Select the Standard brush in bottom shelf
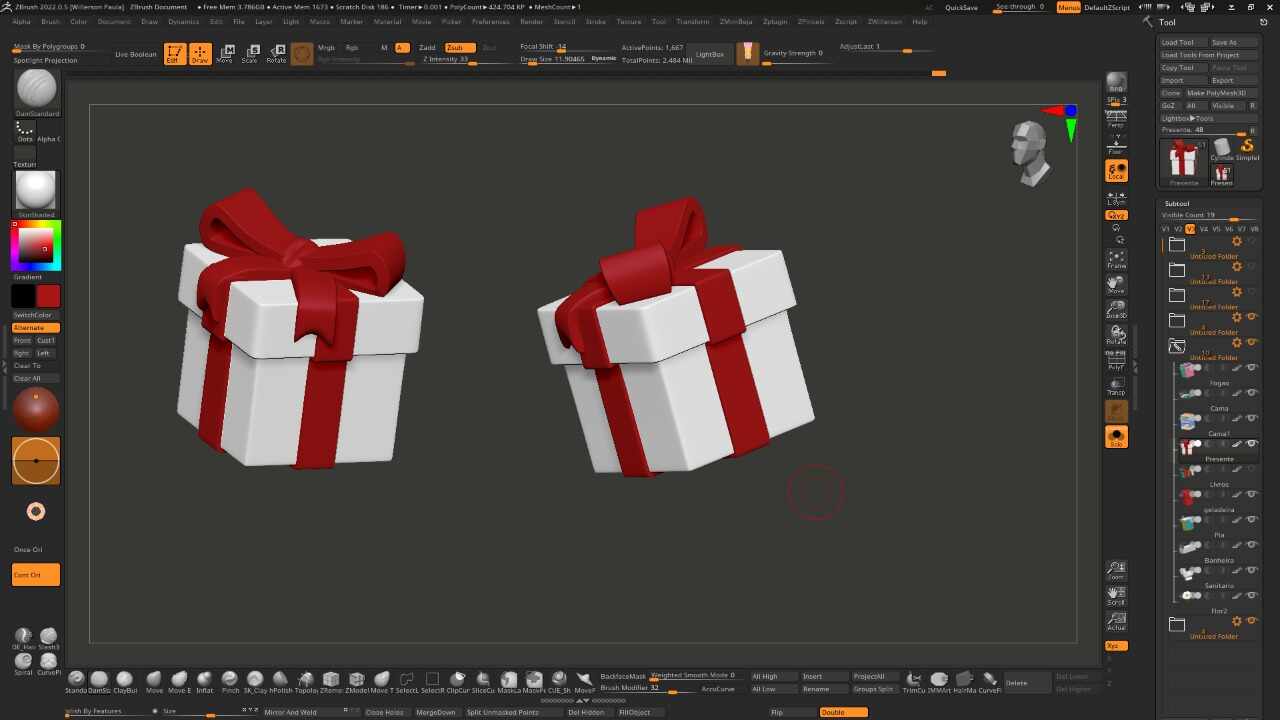This screenshot has width=1280, height=720. tap(76, 681)
